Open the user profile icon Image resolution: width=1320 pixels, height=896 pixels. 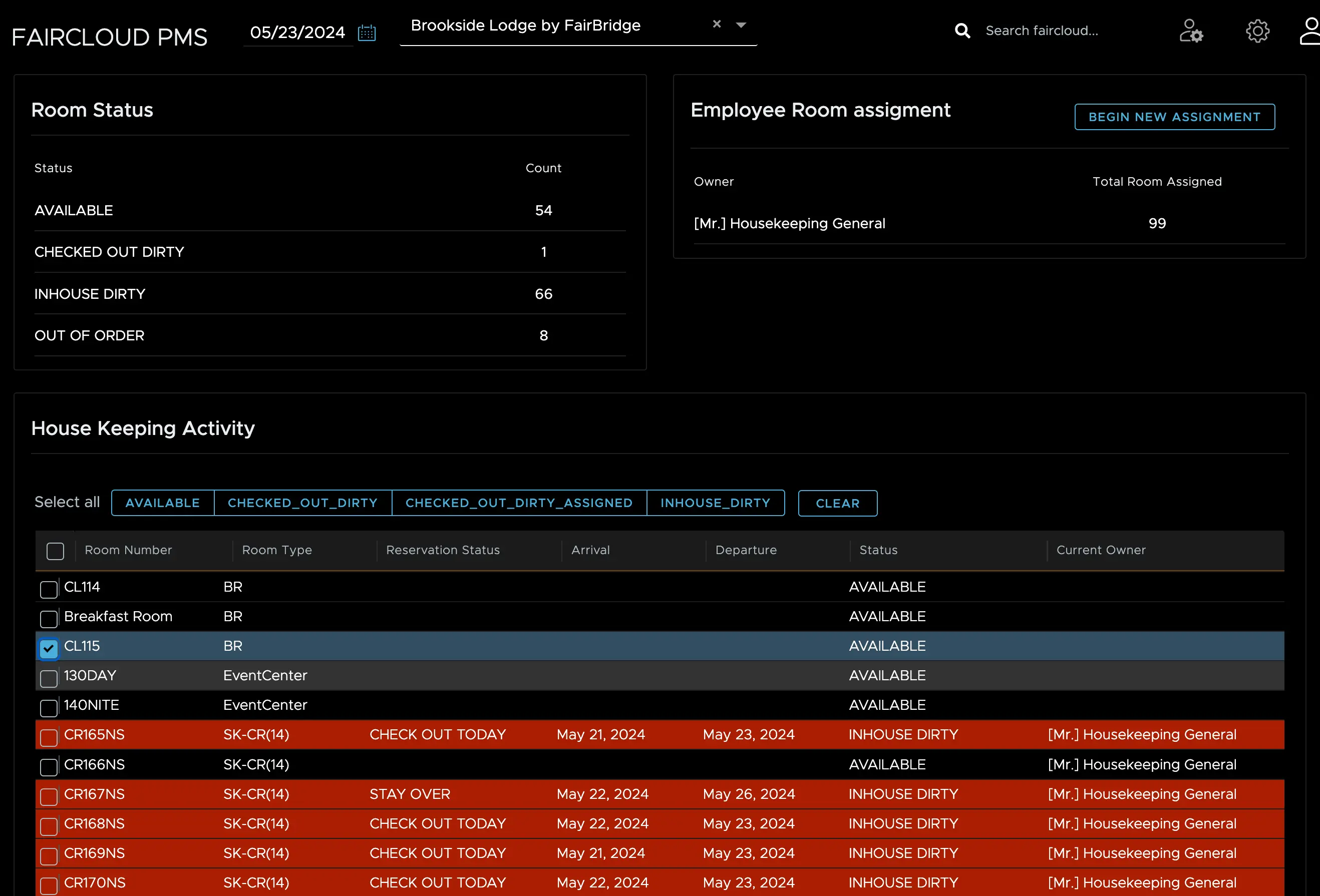[x=1310, y=31]
